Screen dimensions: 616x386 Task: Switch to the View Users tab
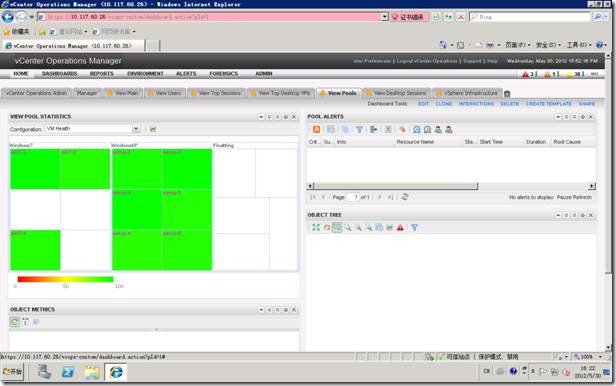point(165,93)
